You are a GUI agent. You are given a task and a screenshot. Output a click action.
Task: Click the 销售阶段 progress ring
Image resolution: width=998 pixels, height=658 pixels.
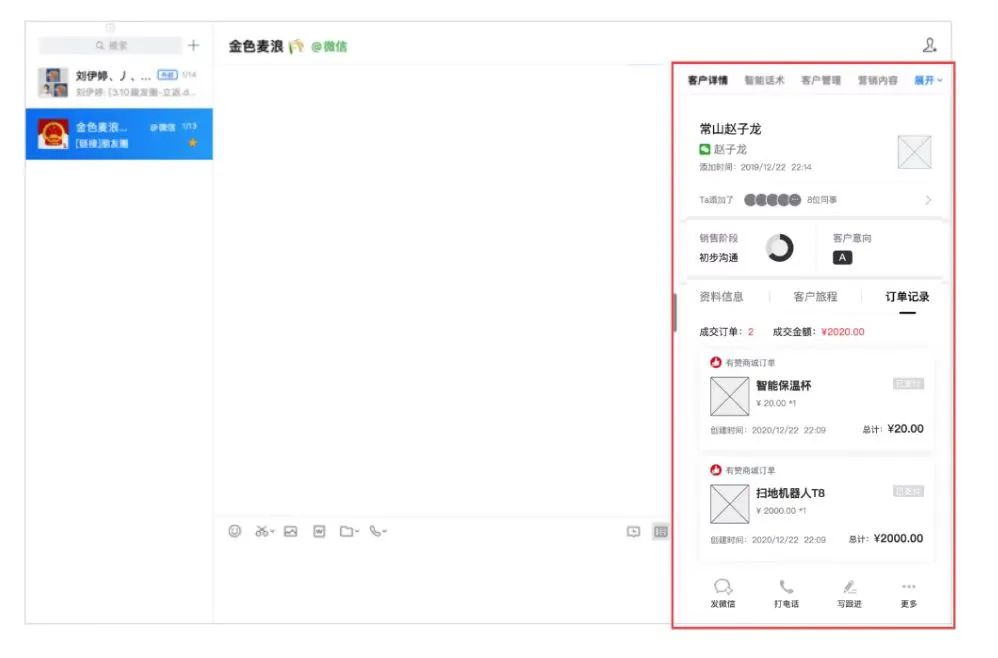click(x=779, y=248)
